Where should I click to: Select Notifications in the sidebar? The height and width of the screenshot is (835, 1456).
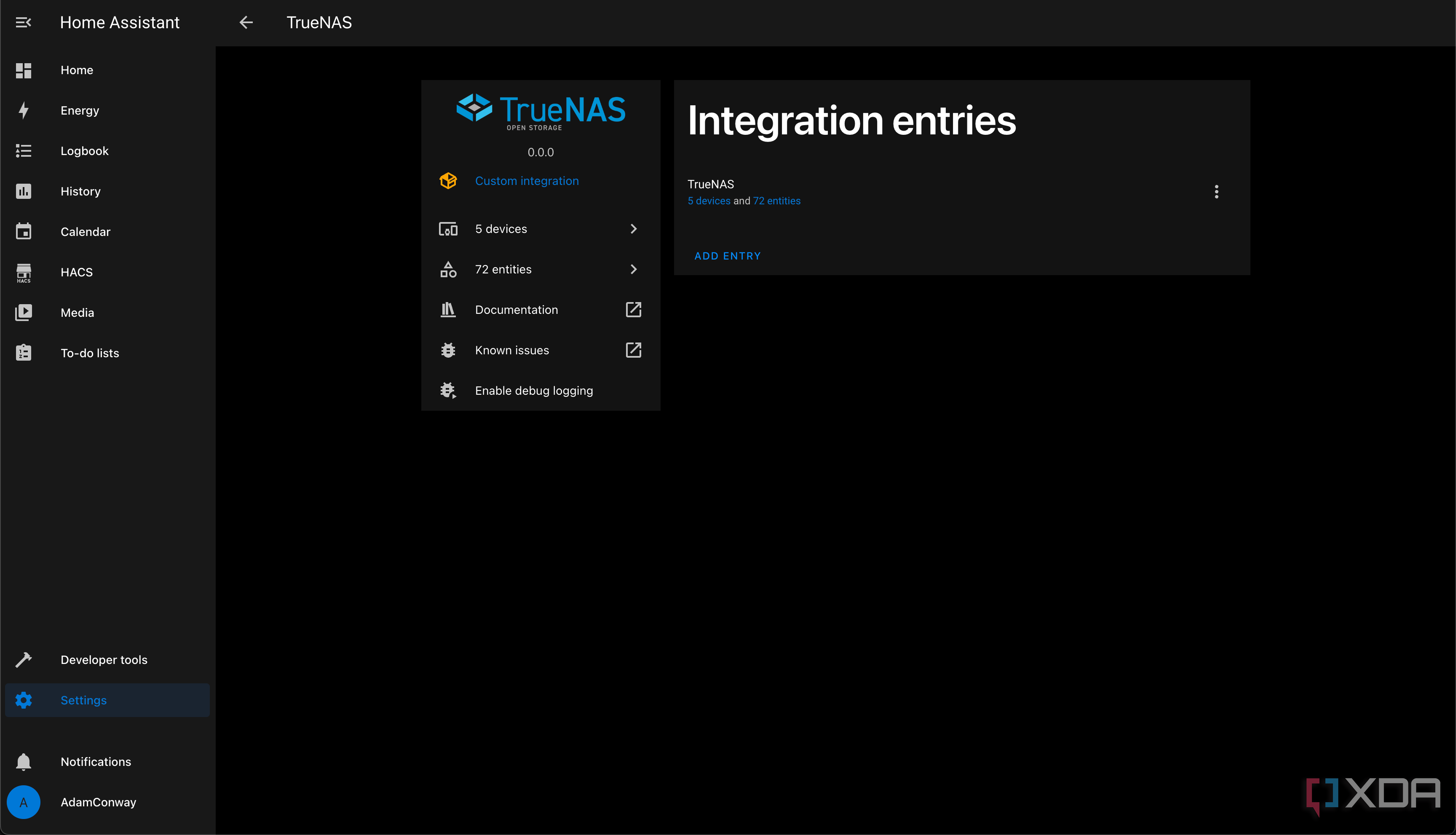click(x=108, y=762)
